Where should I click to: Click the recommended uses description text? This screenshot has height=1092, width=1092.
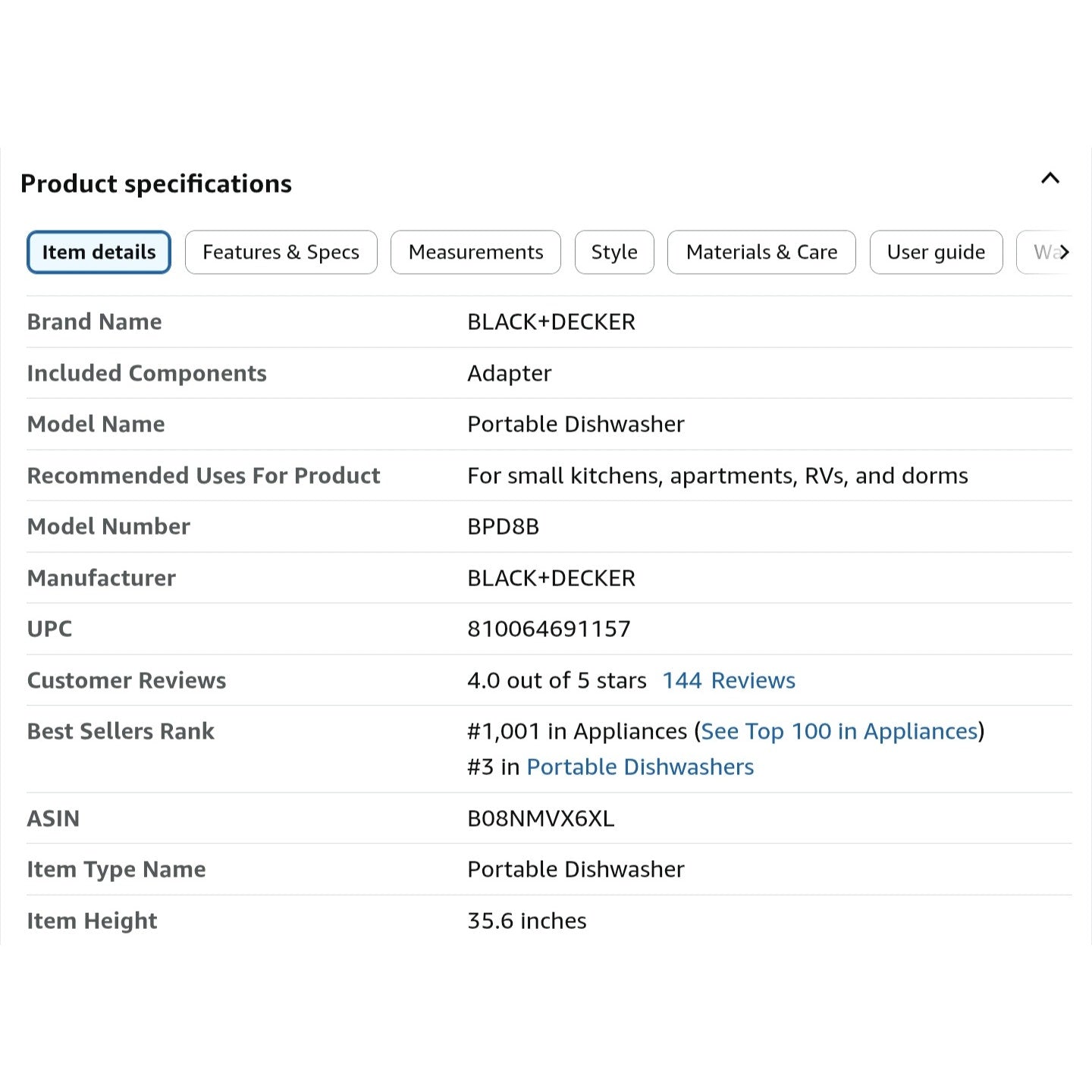click(x=717, y=475)
